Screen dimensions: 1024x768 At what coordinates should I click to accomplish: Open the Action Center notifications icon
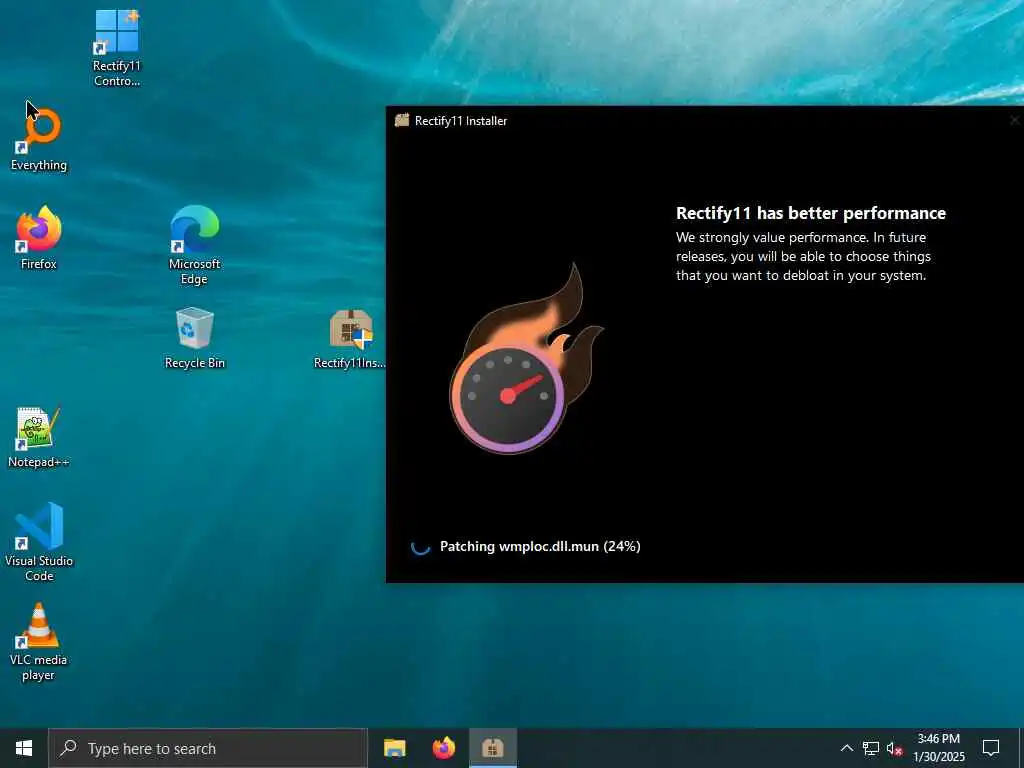pyautogui.click(x=991, y=748)
